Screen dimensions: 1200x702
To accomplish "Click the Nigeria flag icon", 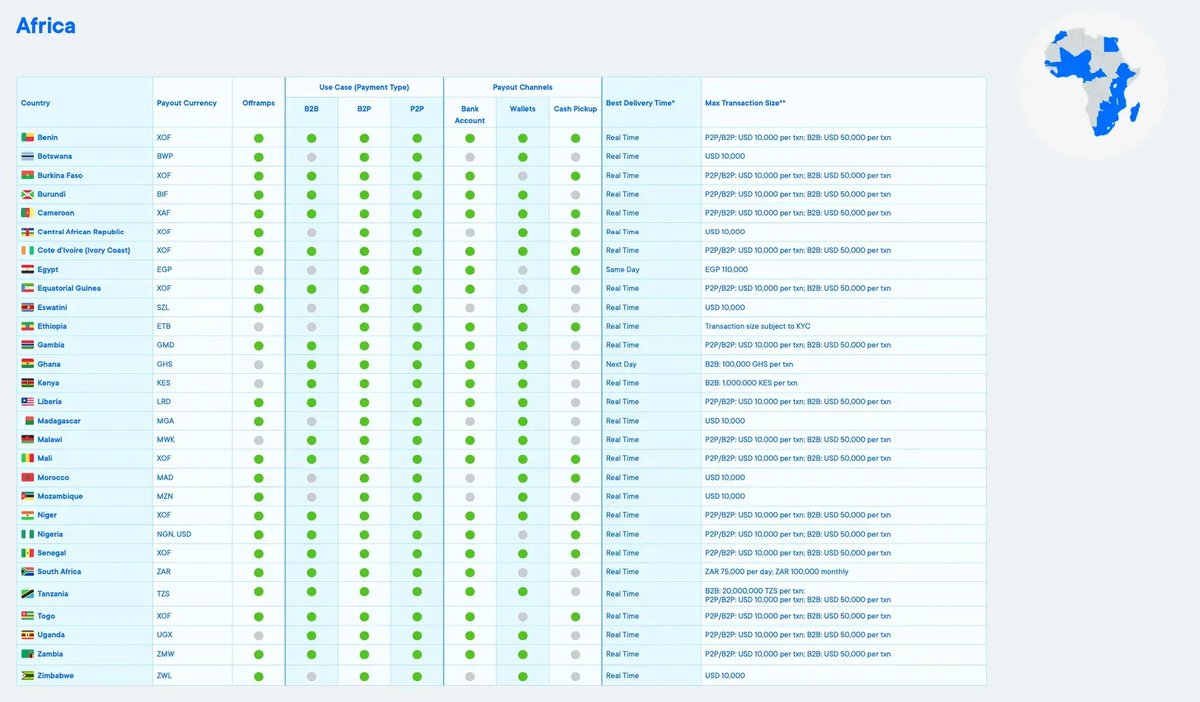I will pyautogui.click(x=27, y=534).
